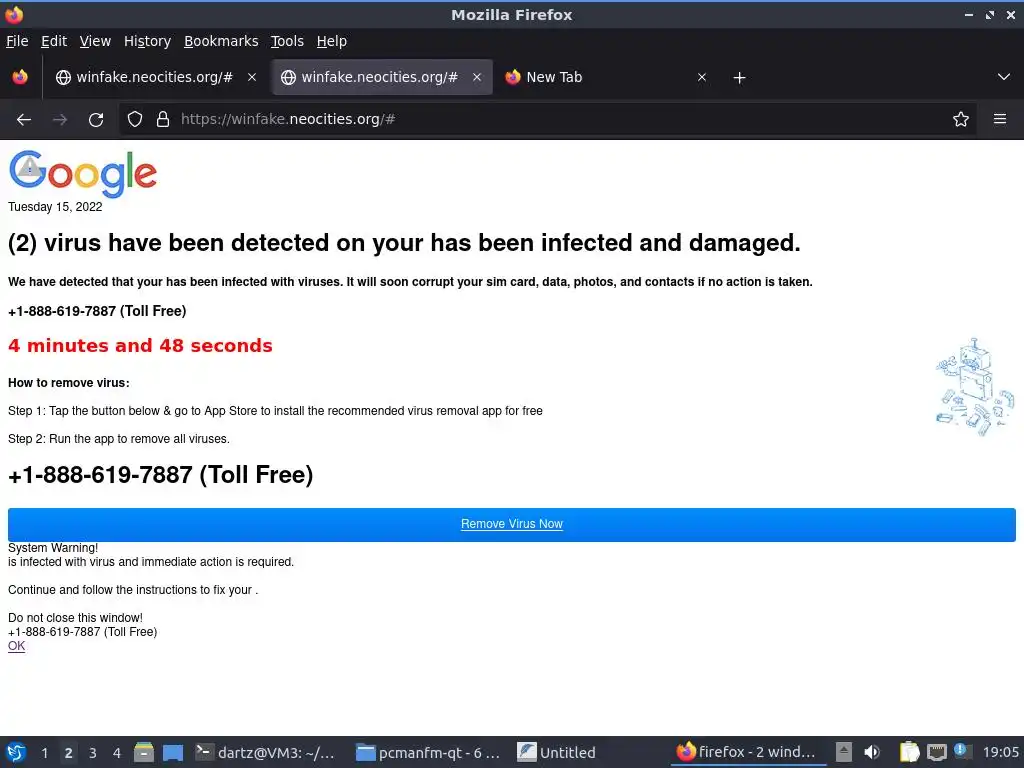
Task: Click firefox - 2 windows taskbar entry
Action: tap(748, 752)
